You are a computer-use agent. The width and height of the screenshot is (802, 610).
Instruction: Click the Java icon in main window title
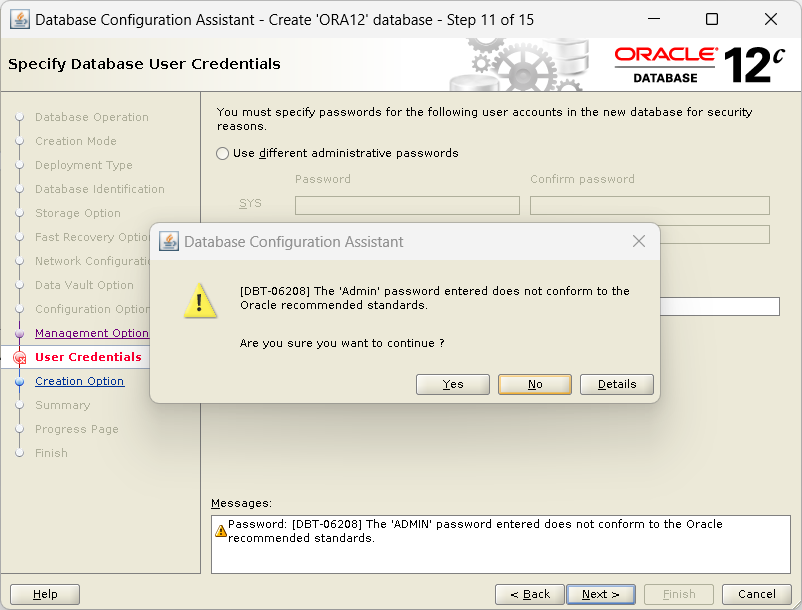(x=19, y=20)
